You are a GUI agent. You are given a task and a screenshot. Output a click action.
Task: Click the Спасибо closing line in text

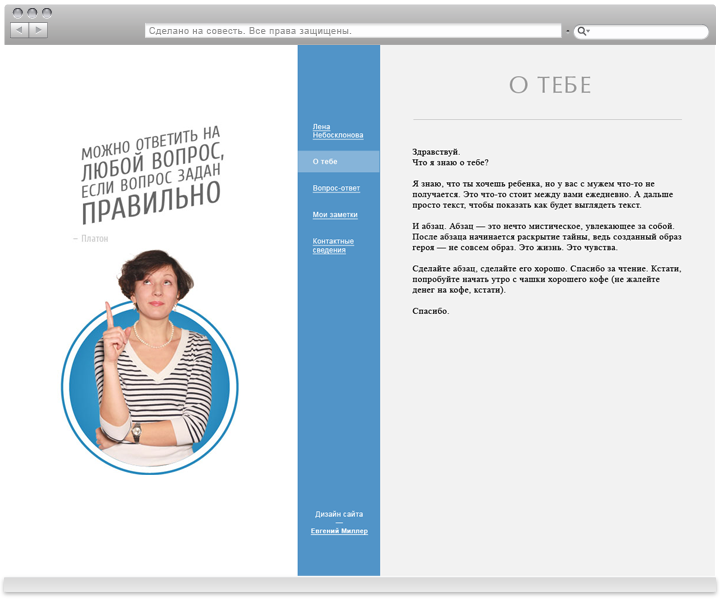point(430,311)
